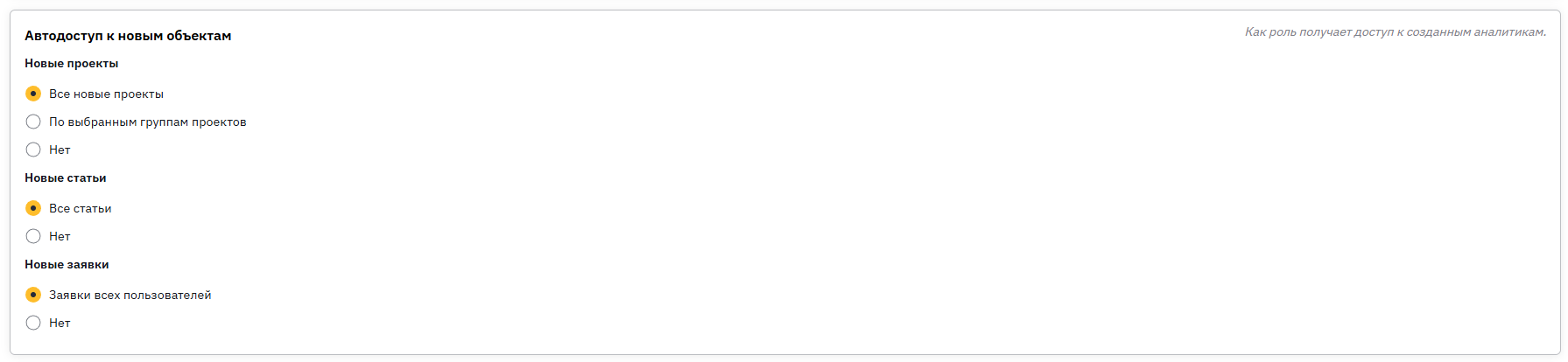The width and height of the screenshot is (1568, 362).
Task: Click the 'Новые статьи' section title
Action: [66, 178]
